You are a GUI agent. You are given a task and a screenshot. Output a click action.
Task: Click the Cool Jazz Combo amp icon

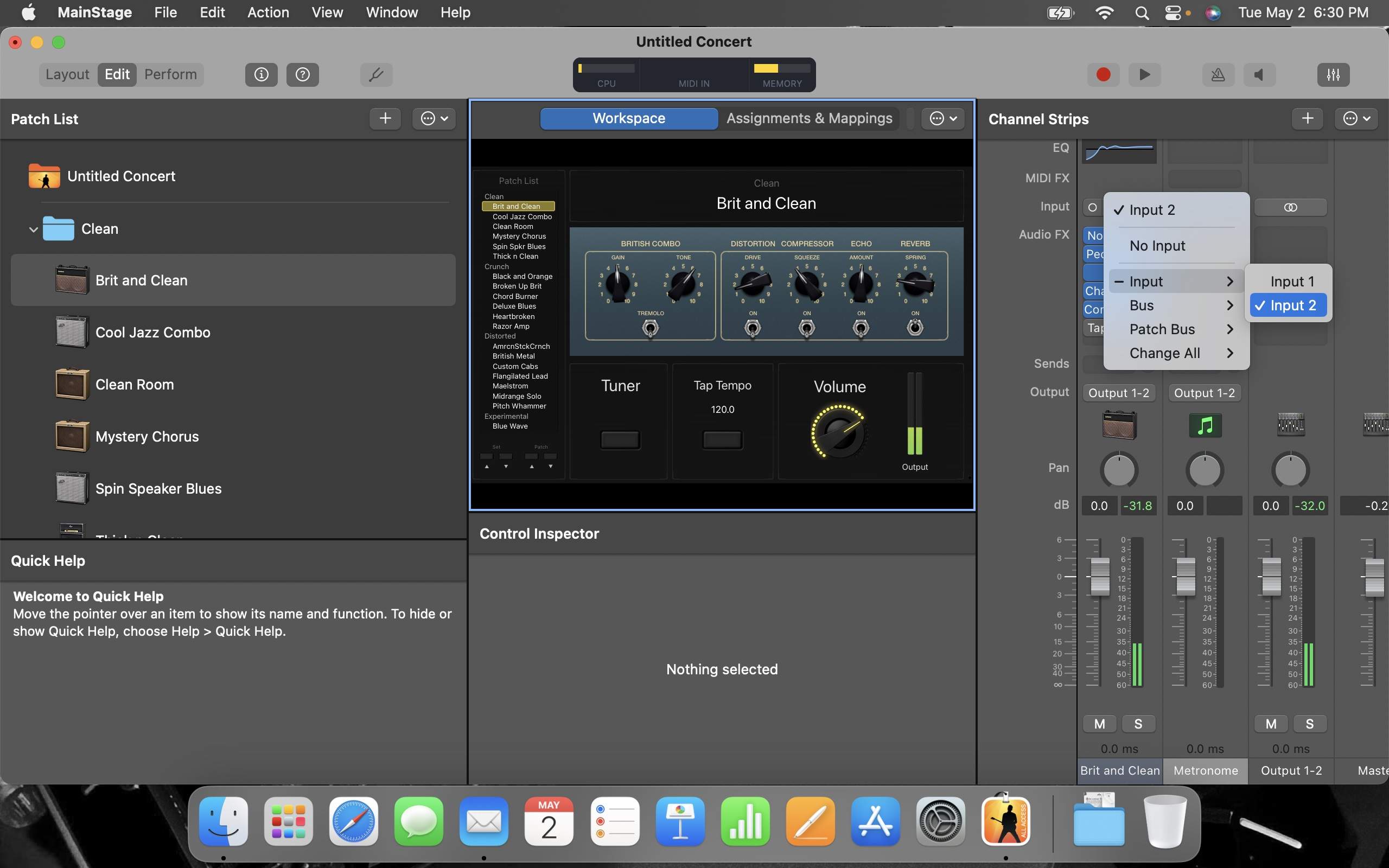click(72, 333)
